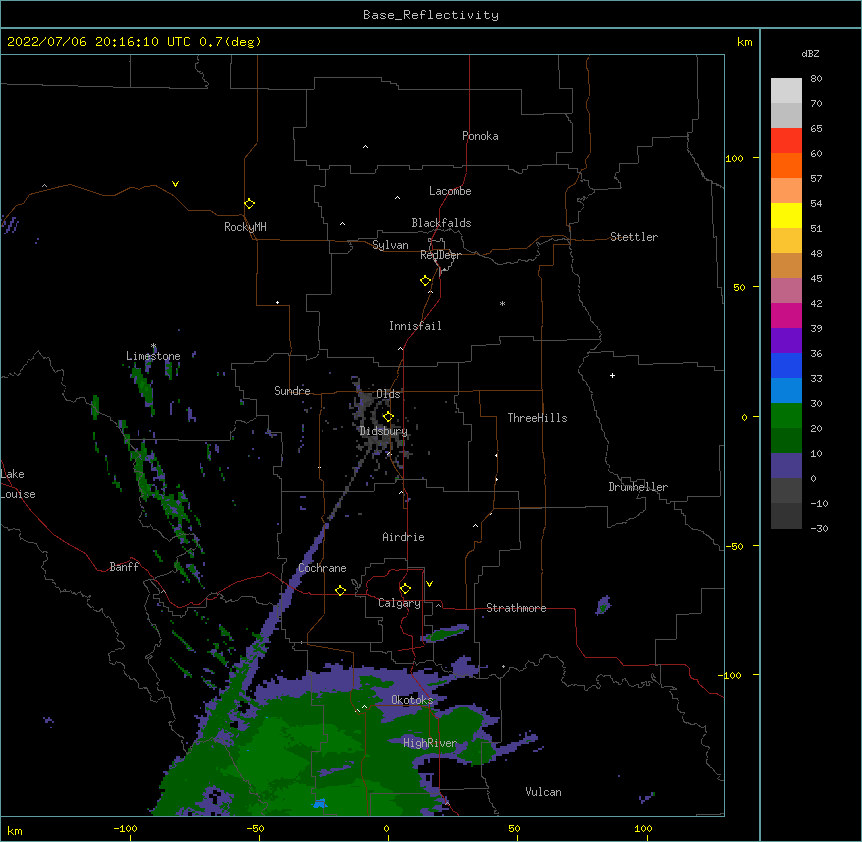The width and height of the screenshot is (862, 842).
Task: Select the mauve pink 42-45 dBZ legend swatch
Action: [x=786, y=290]
